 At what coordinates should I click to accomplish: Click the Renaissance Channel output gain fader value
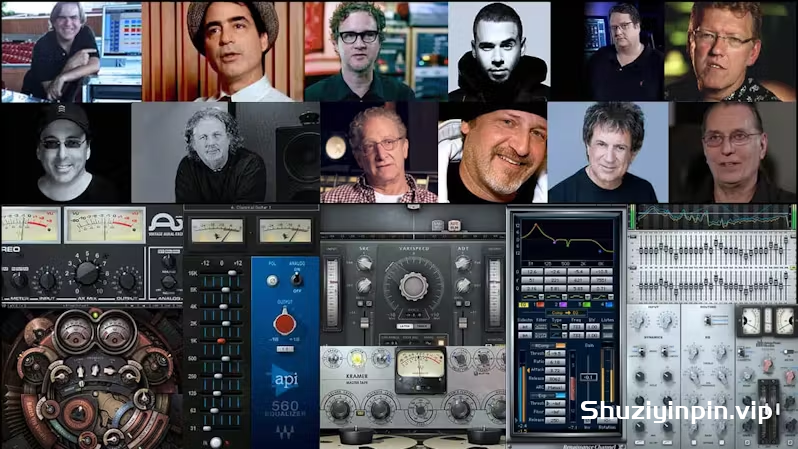pyautogui.click(x=589, y=377)
